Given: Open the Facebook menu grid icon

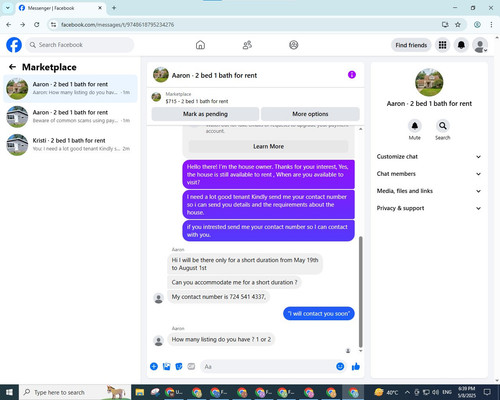Looking at the screenshot, I should 442,45.
